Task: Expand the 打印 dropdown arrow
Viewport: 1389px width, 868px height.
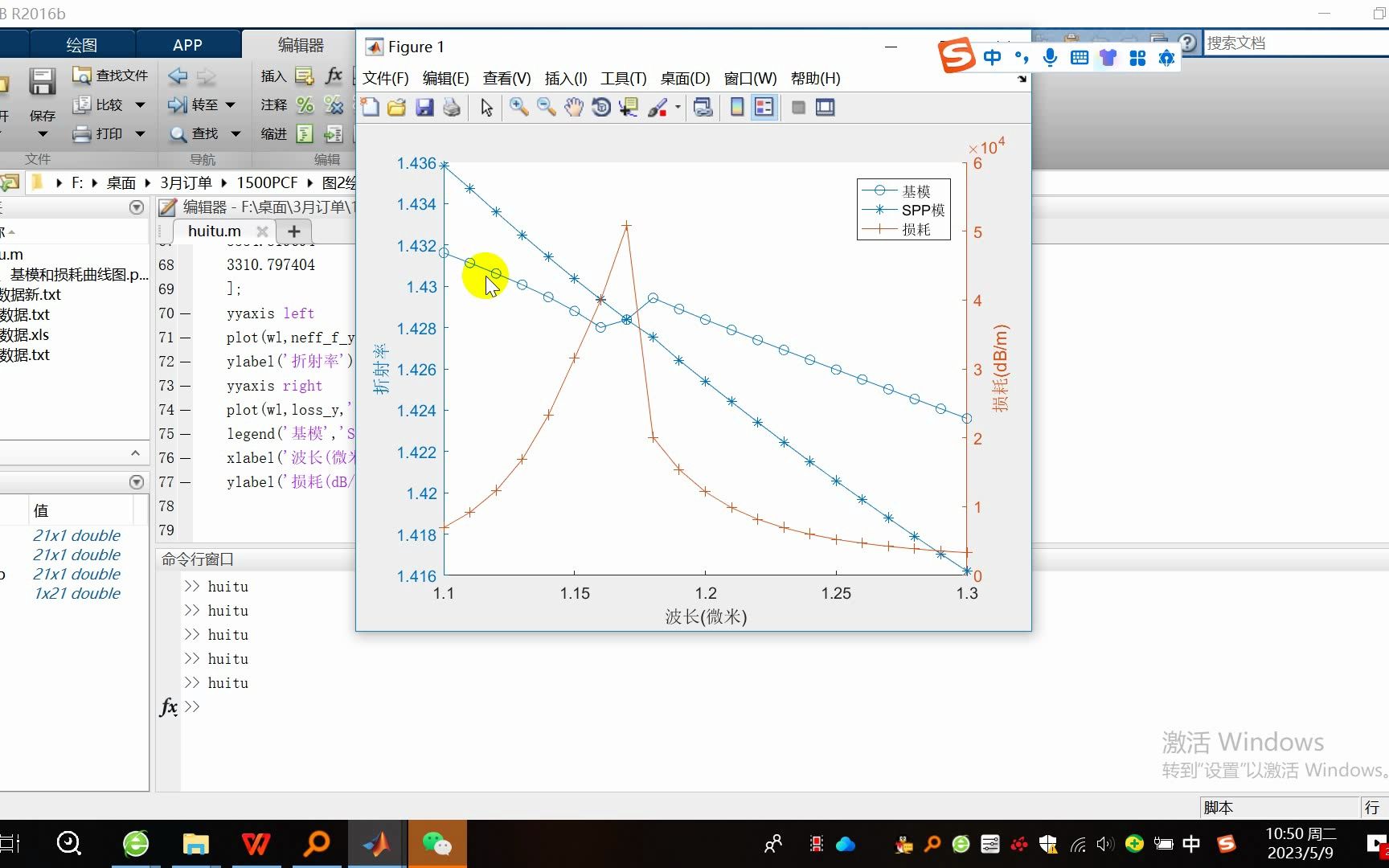Action: coord(140,133)
